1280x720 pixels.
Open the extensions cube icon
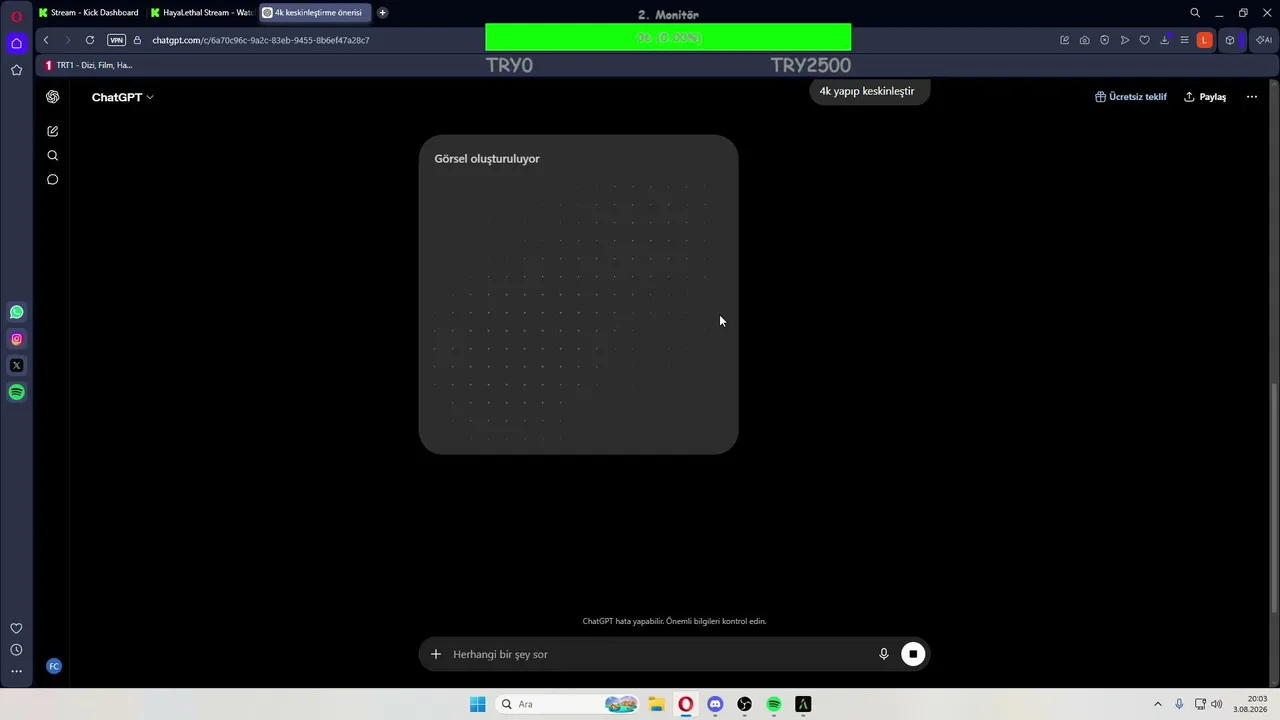point(1230,40)
